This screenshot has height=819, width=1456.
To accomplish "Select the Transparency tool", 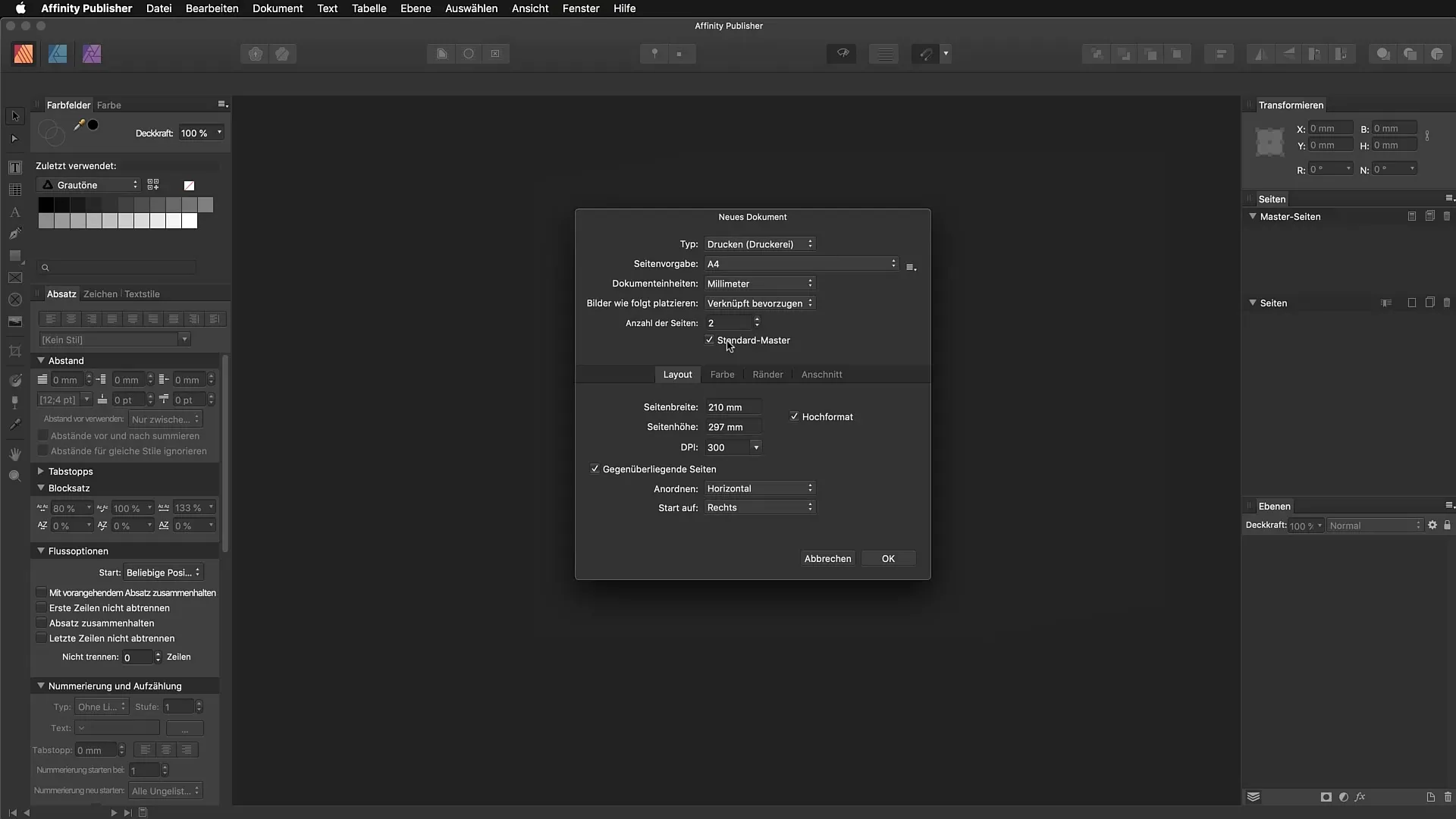I will coord(15,402).
